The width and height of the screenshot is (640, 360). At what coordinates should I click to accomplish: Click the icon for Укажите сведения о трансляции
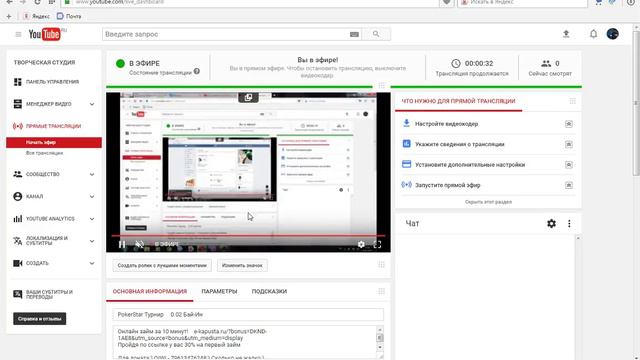point(407,144)
